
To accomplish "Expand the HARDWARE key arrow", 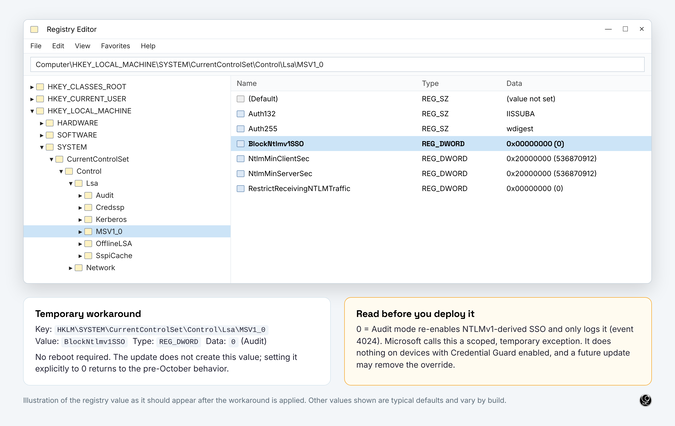I will 42,123.
